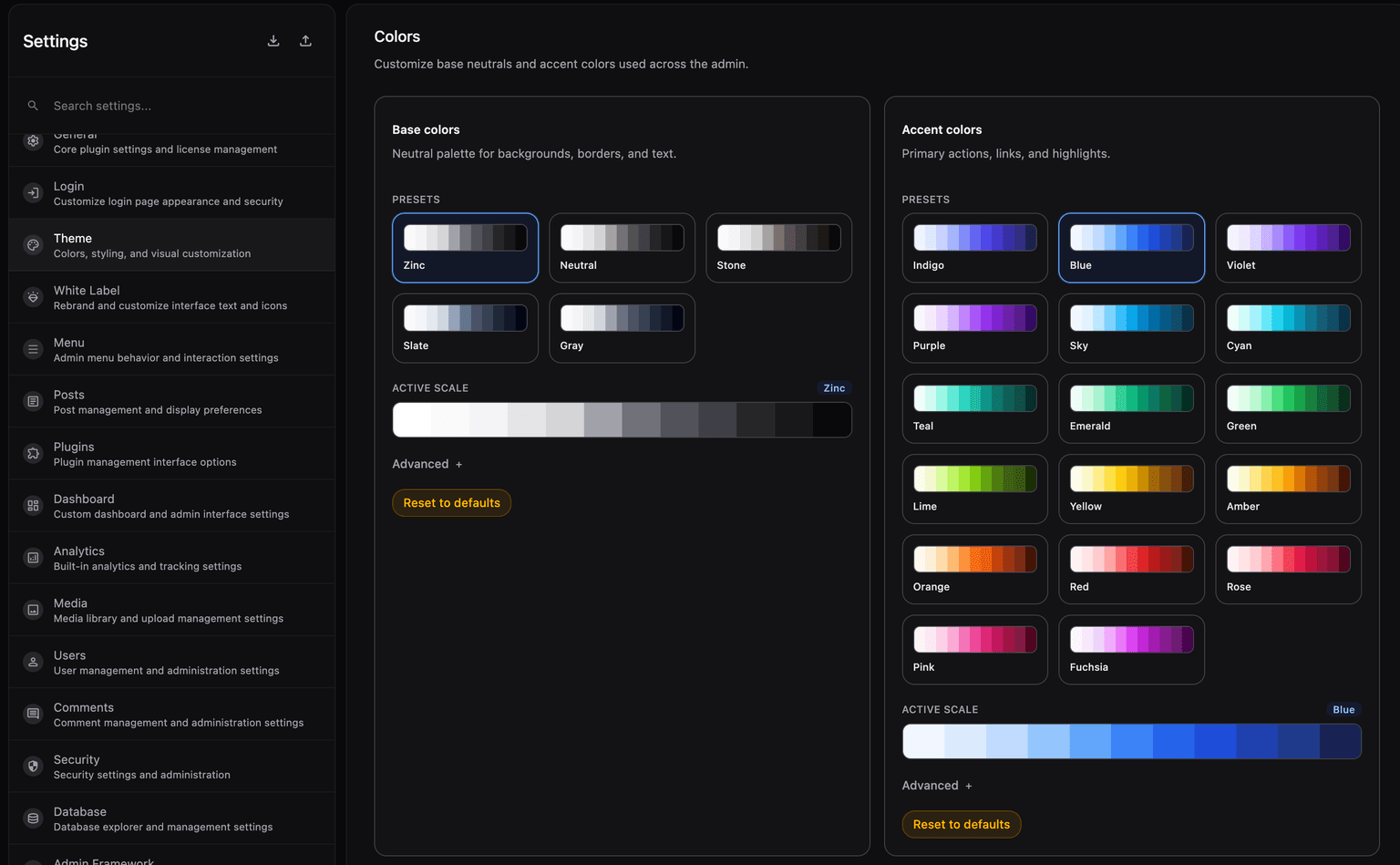Open the Posts settings in the sidebar

(x=171, y=401)
